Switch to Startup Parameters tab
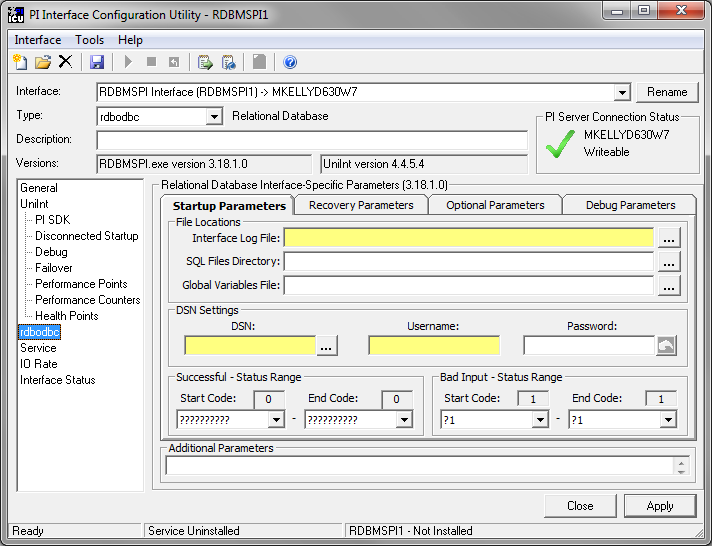The height and width of the screenshot is (546, 712). [x=229, y=206]
